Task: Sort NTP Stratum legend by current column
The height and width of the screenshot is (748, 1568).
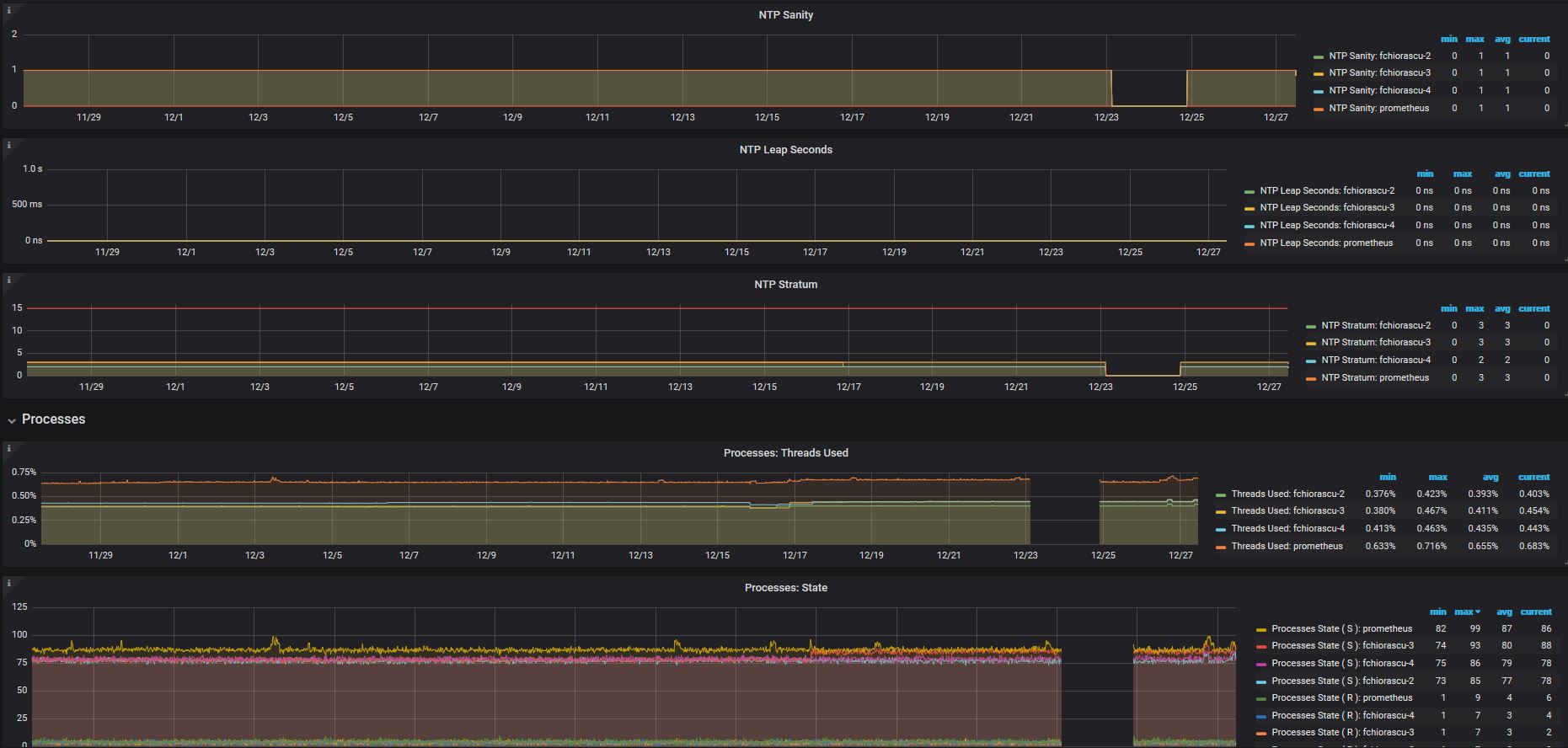Action: (1533, 309)
